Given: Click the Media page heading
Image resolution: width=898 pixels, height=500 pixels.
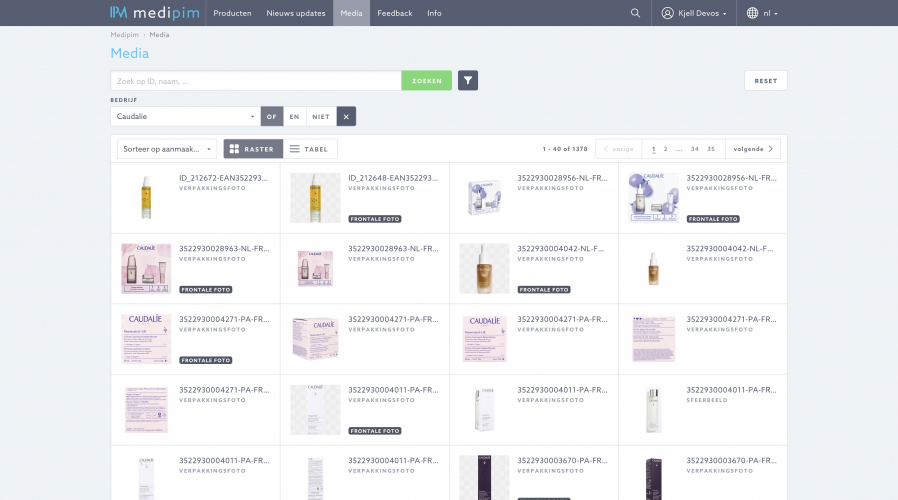Looking at the screenshot, I should coord(129,53).
